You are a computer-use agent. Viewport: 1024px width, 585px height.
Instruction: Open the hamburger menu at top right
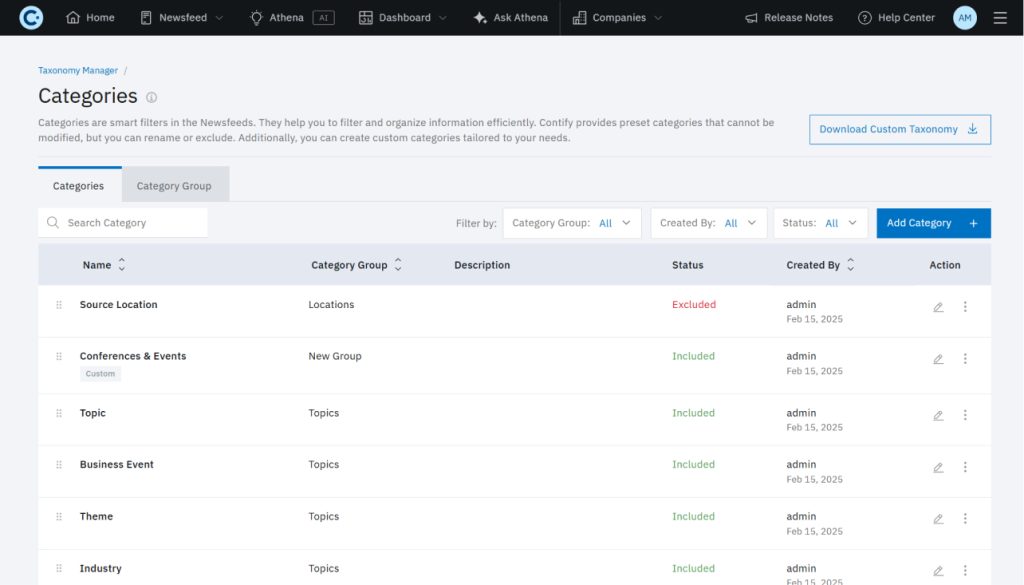tap(999, 17)
